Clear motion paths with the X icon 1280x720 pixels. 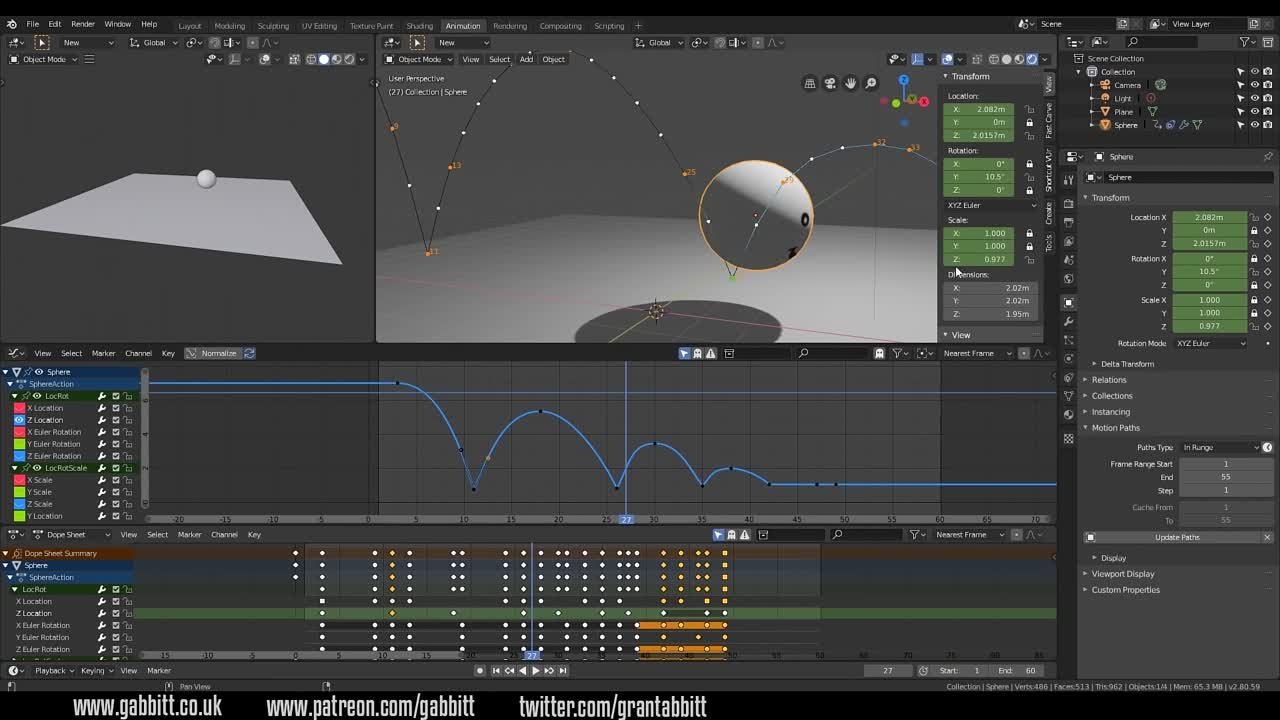pyautogui.click(x=1267, y=537)
